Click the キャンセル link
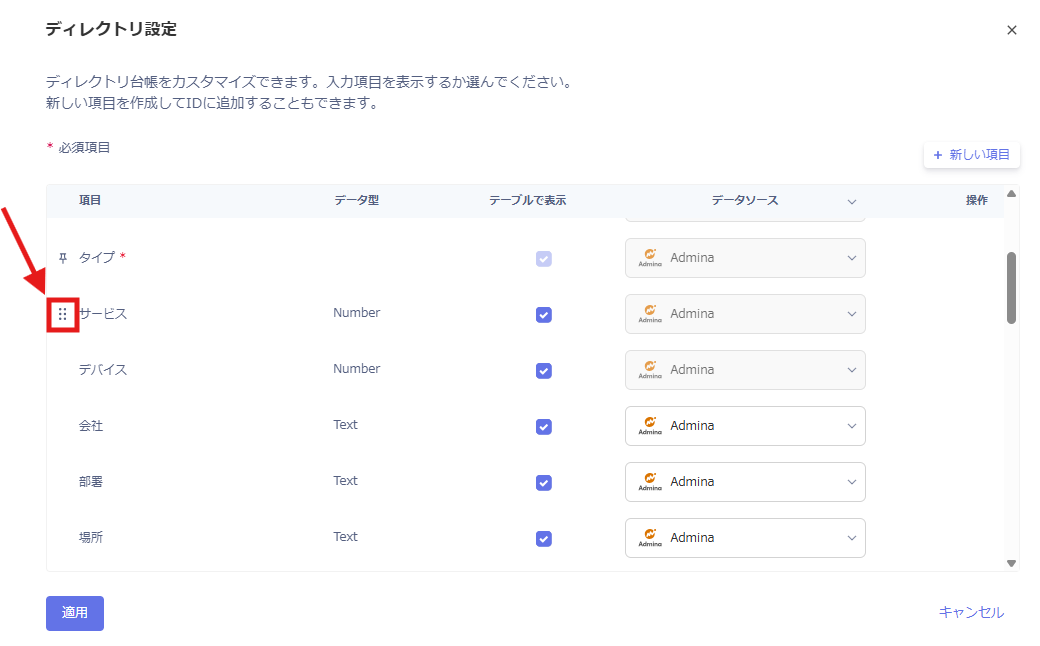This screenshot has width=1040, height=646. click(971, 612)
